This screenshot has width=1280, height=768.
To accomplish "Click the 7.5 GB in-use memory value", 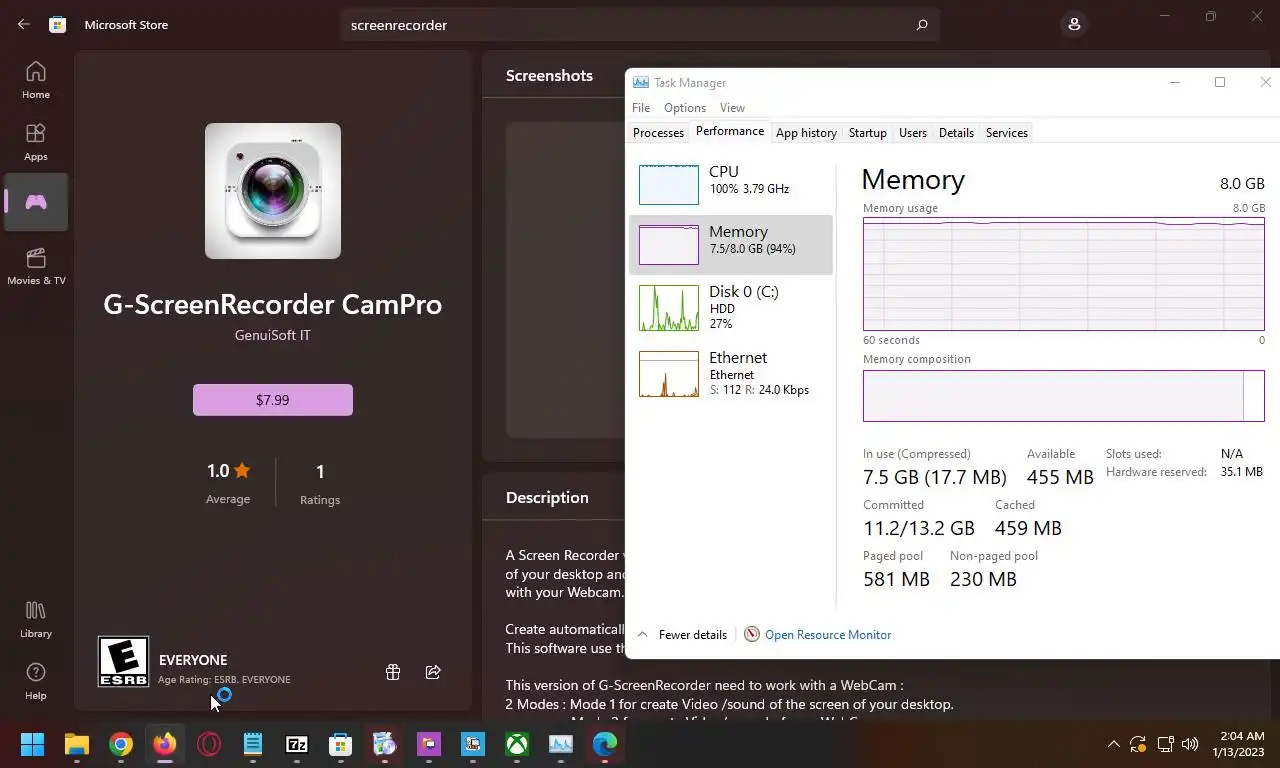I will pyautogui.click(x=935, y=477).
